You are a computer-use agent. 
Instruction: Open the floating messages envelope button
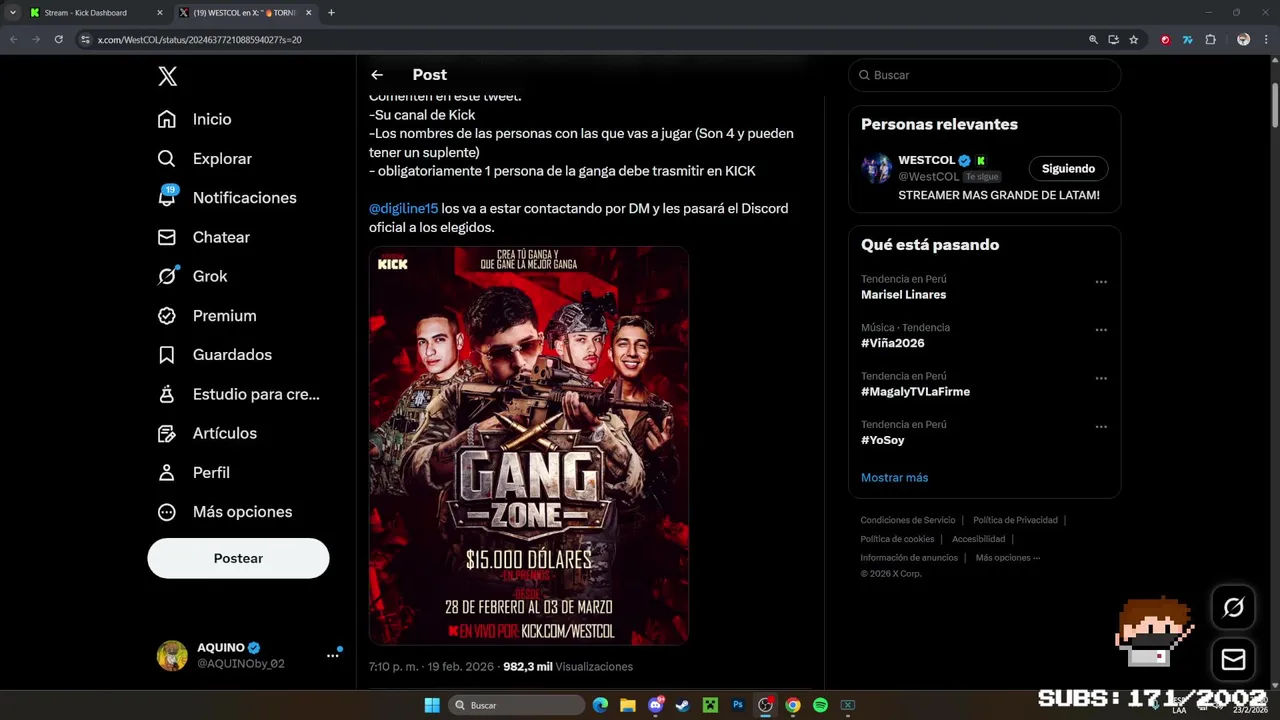click(x=1233, y=660)
